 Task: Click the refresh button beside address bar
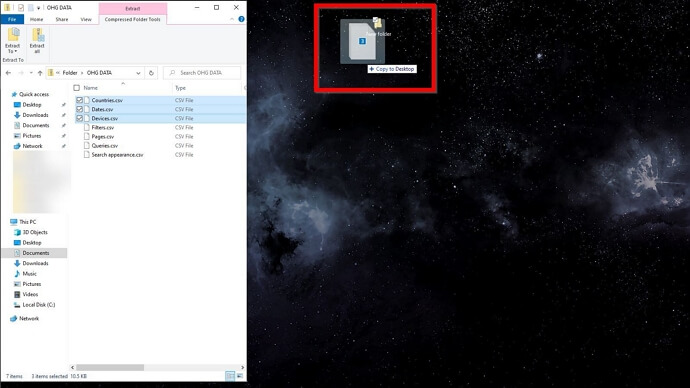(x=151, y=73)
